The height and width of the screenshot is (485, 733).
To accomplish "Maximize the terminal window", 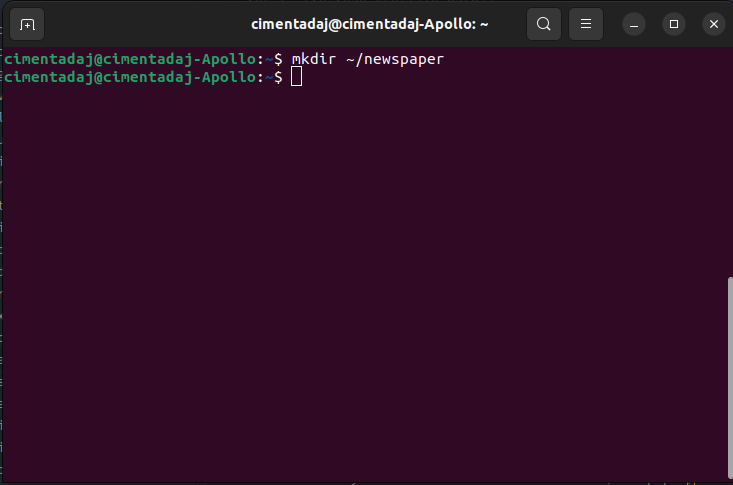I will pyautogui.click(x=674, y=23).
